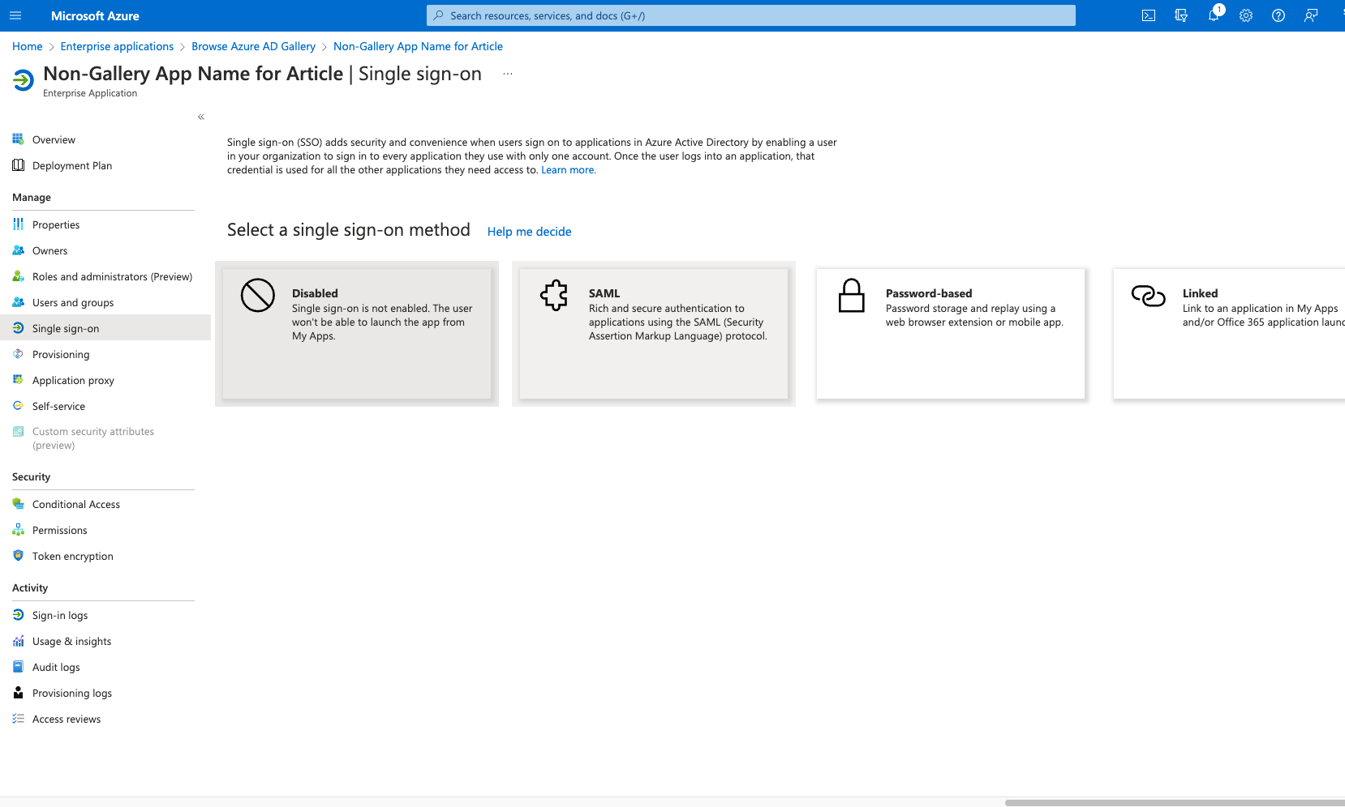Open the notifications bell

pos(1213,15)
